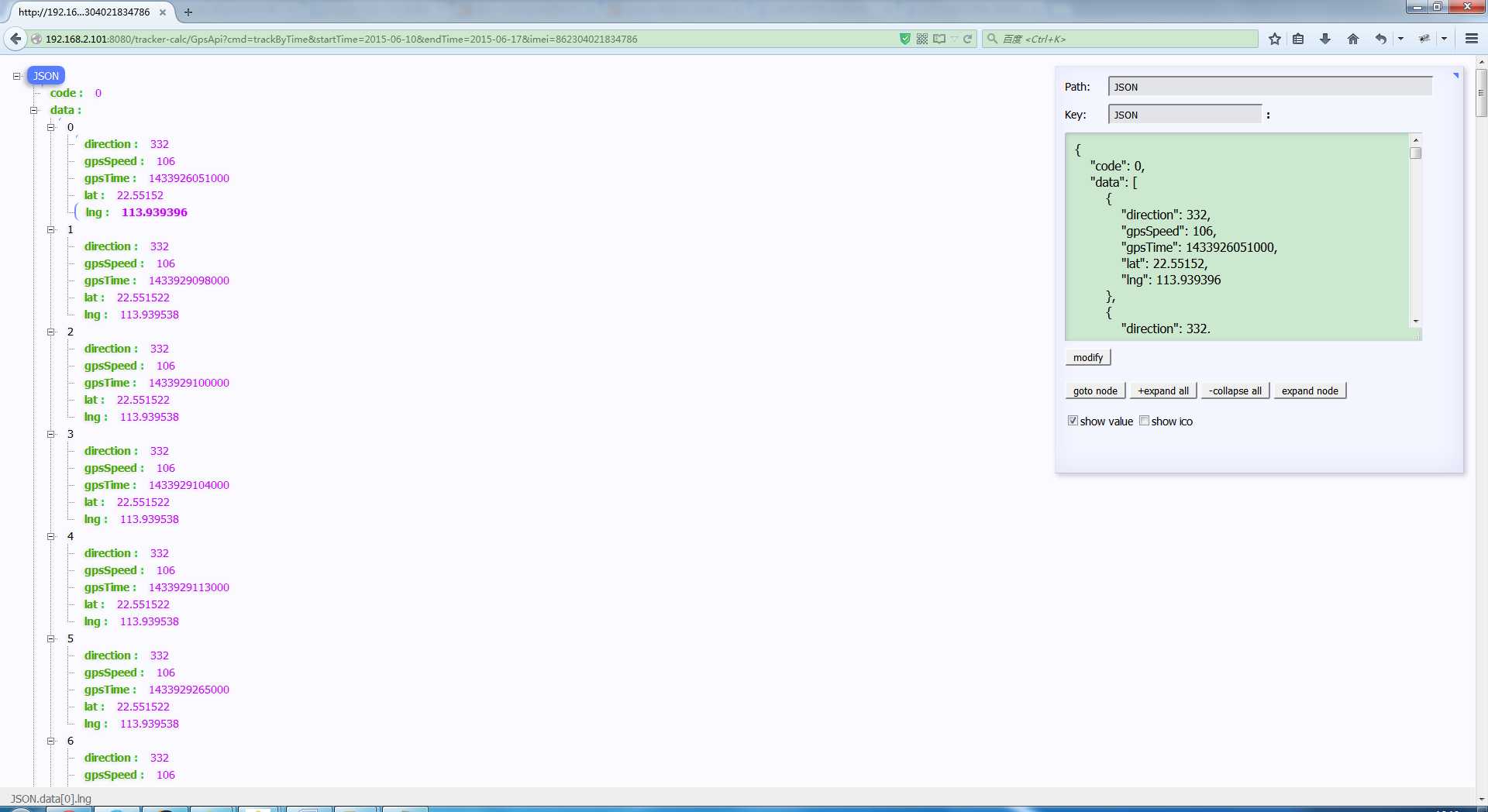Toggle reader view book icon
Image resolution: width=1488 pixels, height=812 pixels.
[939, 39]
